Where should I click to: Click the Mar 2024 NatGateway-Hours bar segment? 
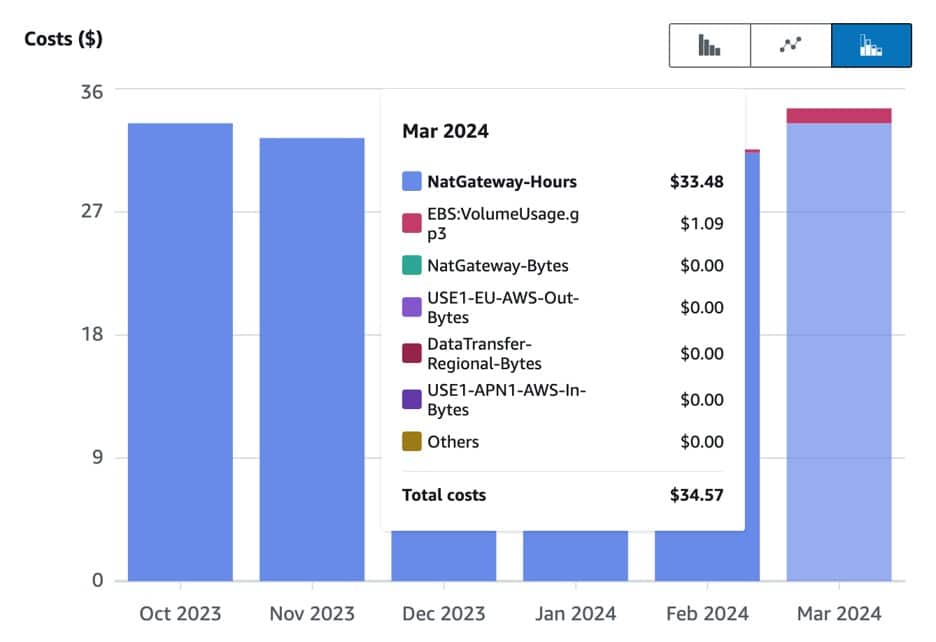pyautogui.click(x=839, y=352)
